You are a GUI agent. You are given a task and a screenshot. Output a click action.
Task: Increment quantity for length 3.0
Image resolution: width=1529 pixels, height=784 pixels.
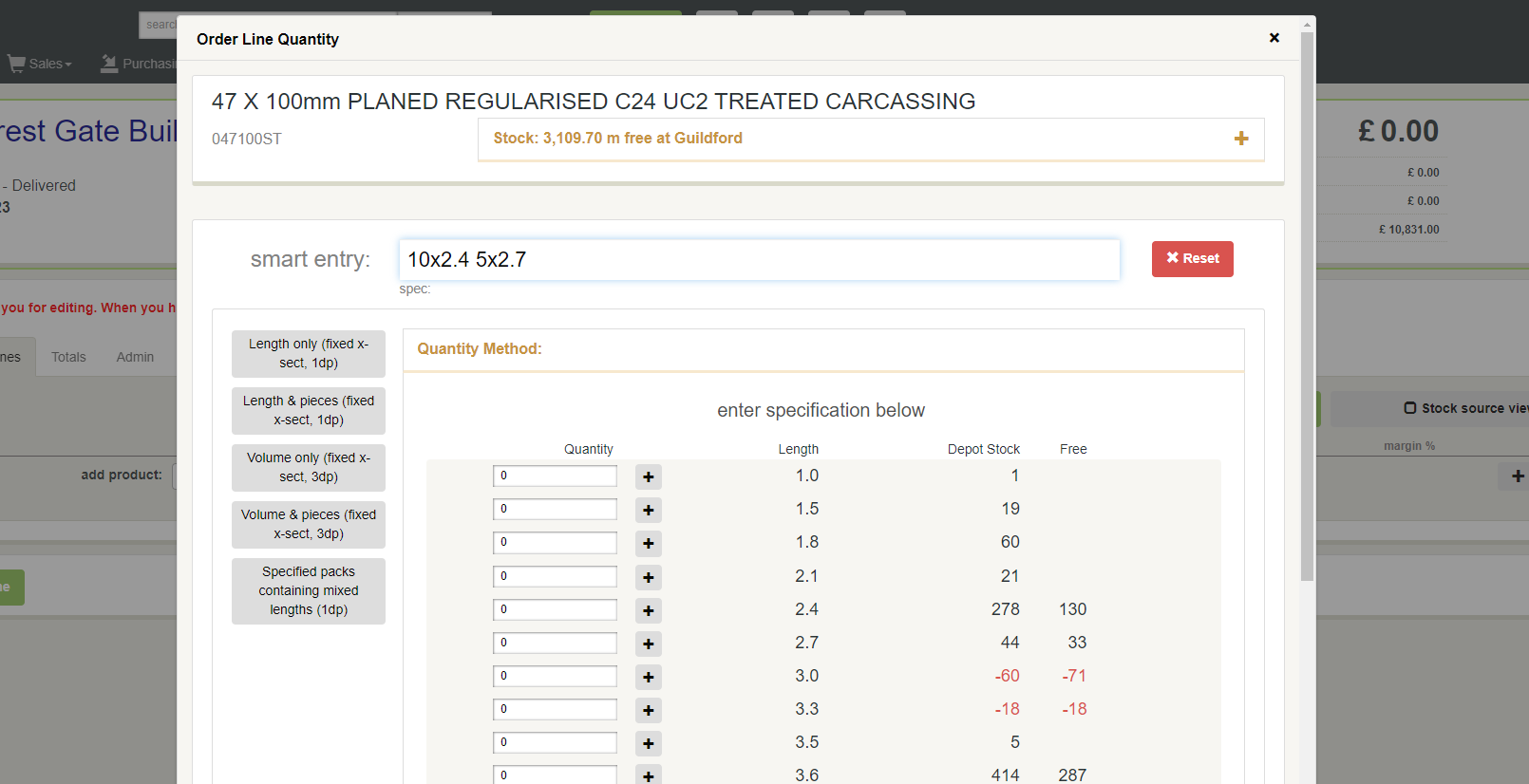(x=649, y=677)
